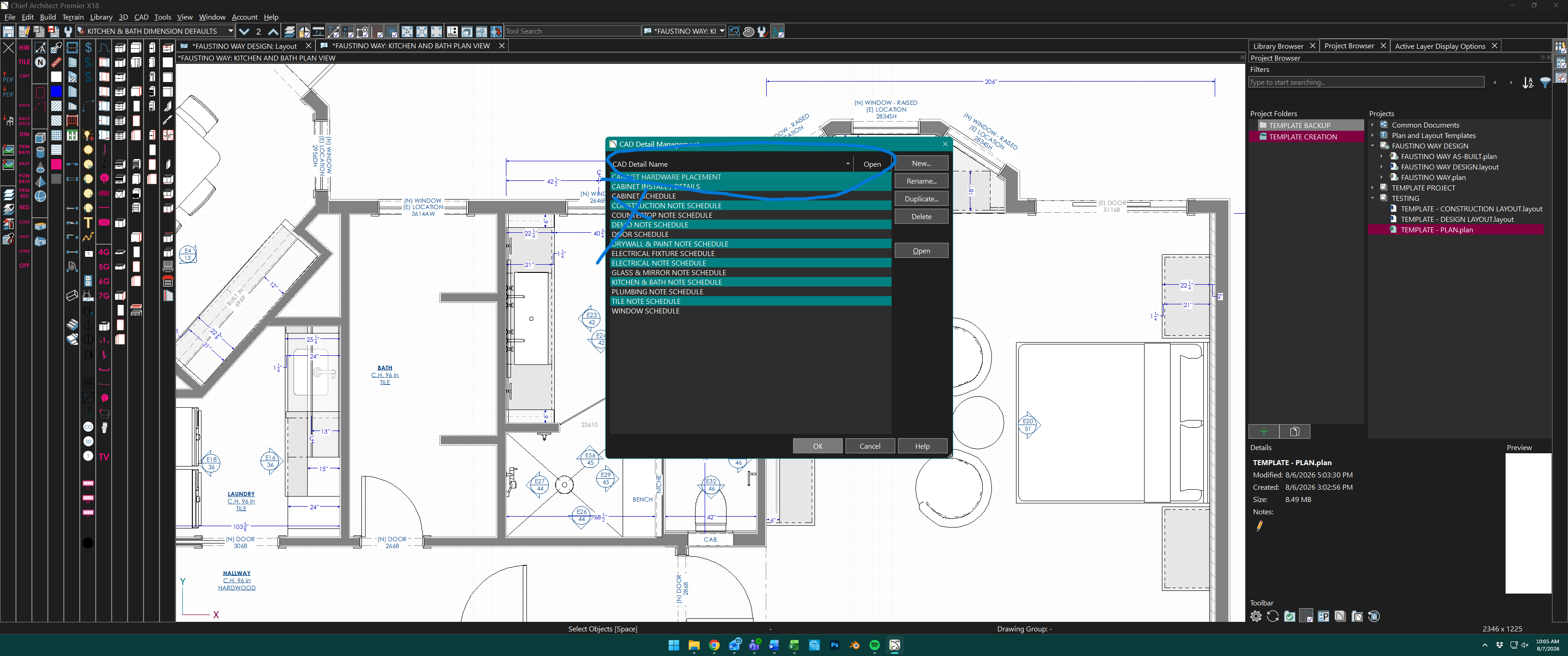Click the TILE toolbar button

coord(24,62)
